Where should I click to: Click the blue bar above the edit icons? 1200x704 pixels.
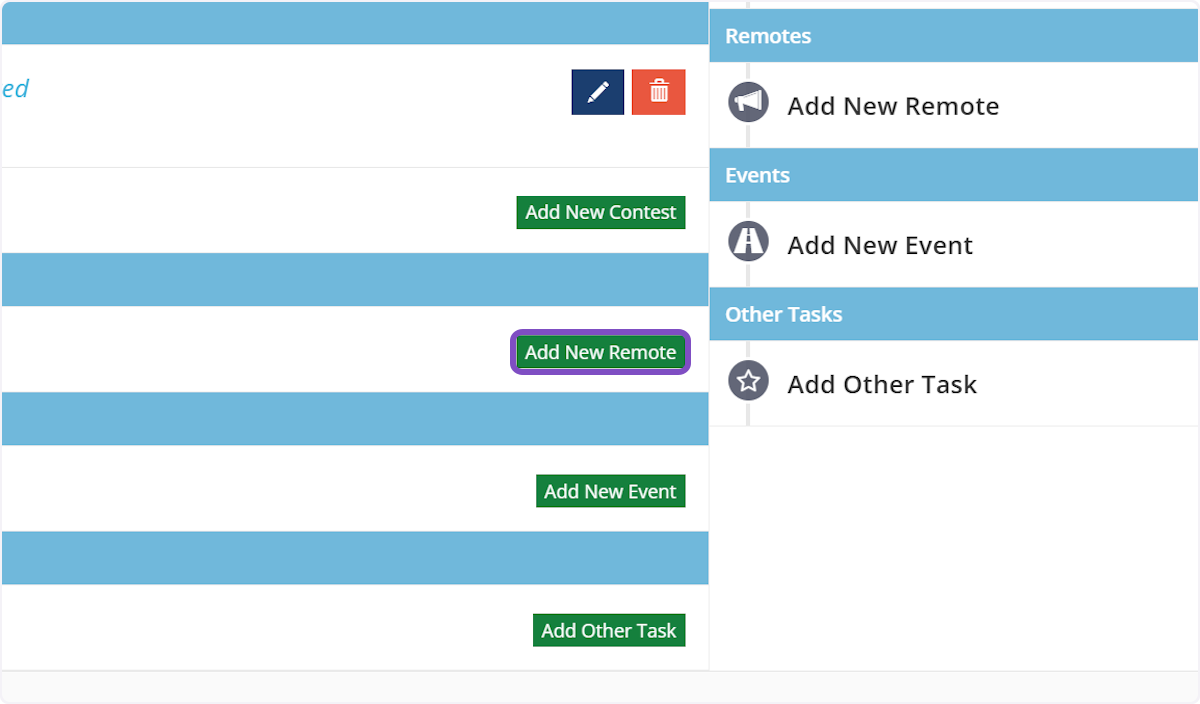pyautogui.click(x=354, y=23)
